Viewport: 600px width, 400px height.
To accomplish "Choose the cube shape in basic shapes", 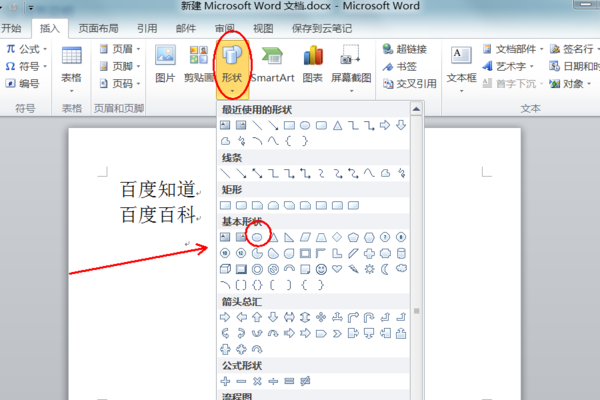I will 225,269.
